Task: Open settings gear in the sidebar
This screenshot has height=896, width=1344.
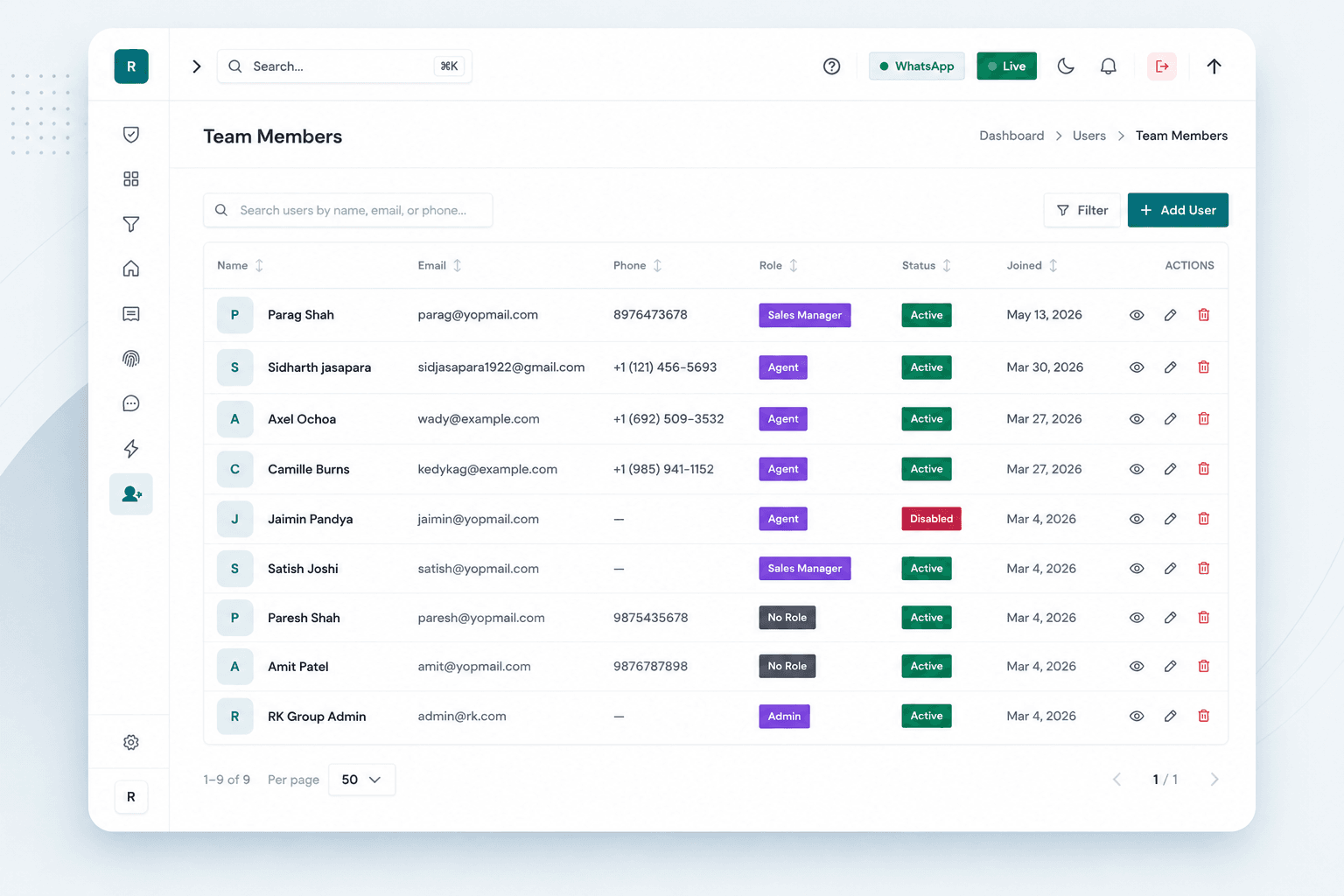Action: pyautogui.click(x=131, y=742)
